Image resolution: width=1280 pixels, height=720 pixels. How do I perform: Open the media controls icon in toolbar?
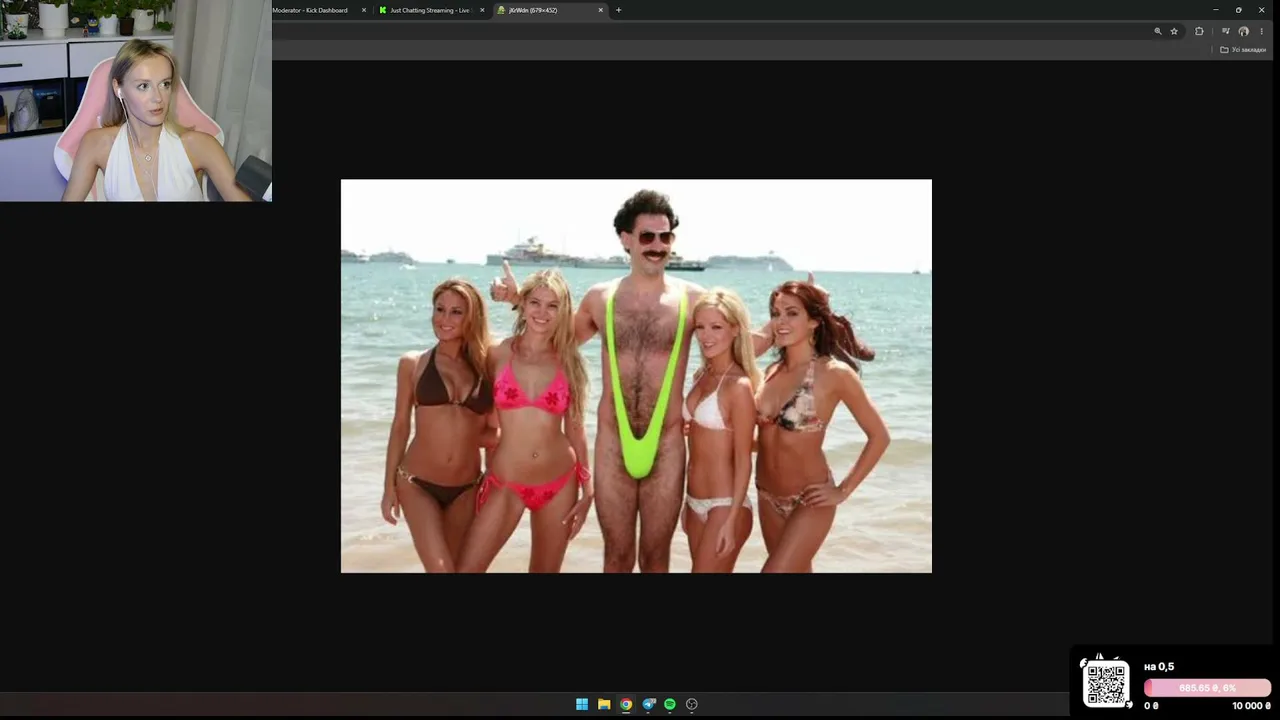point(1226,31)
